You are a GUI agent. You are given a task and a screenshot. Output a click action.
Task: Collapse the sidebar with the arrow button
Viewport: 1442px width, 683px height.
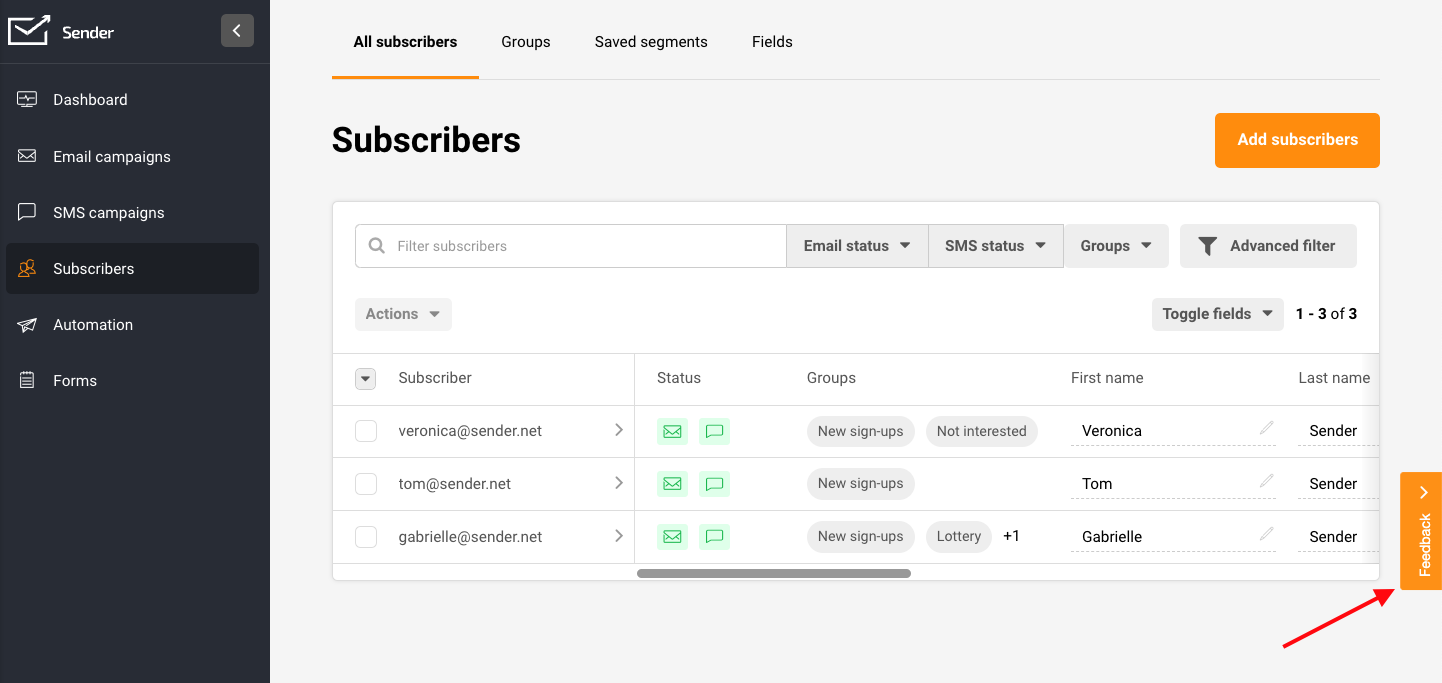tap(237, 31)
